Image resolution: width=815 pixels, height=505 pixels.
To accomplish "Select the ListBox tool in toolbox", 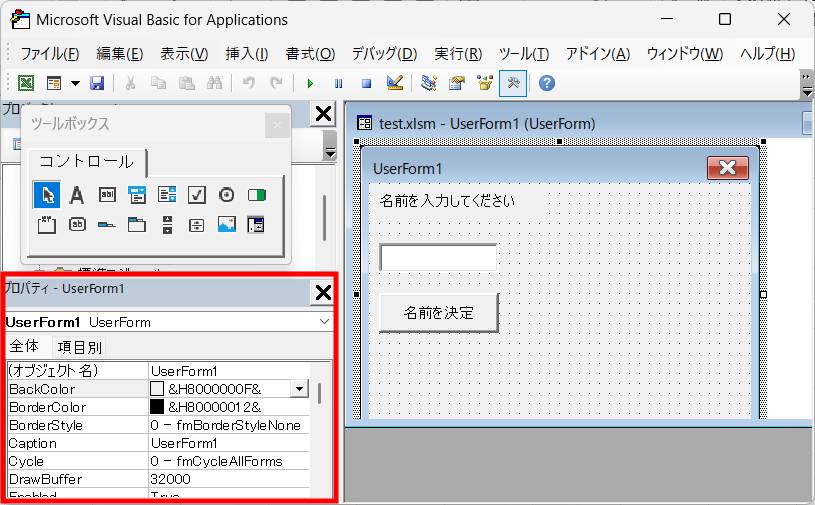I will pyautogui.click(x=167, y=195).
